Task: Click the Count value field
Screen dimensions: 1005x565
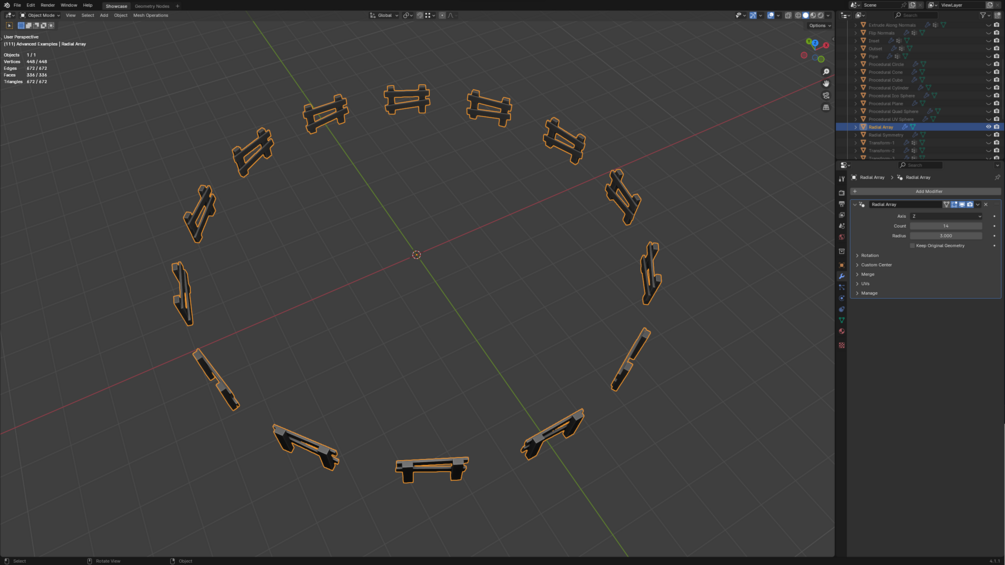Action: point(946,226)
